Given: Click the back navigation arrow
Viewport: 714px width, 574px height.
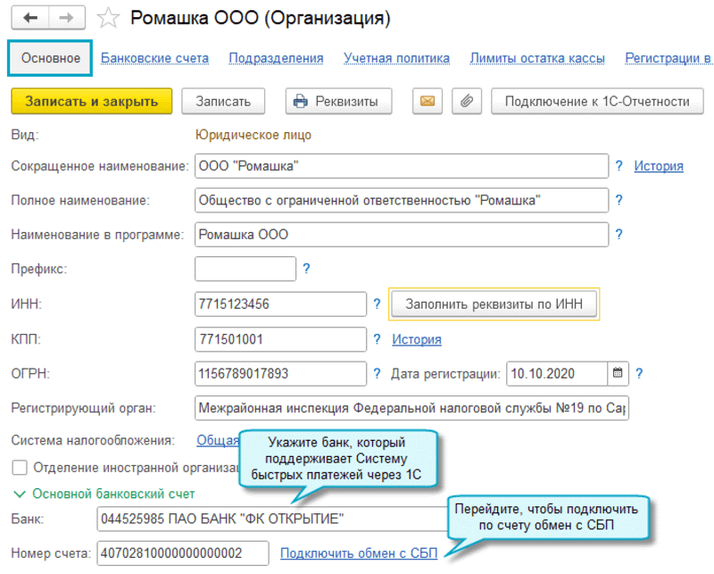Looking at the screenshot, I should coord(30,18).
